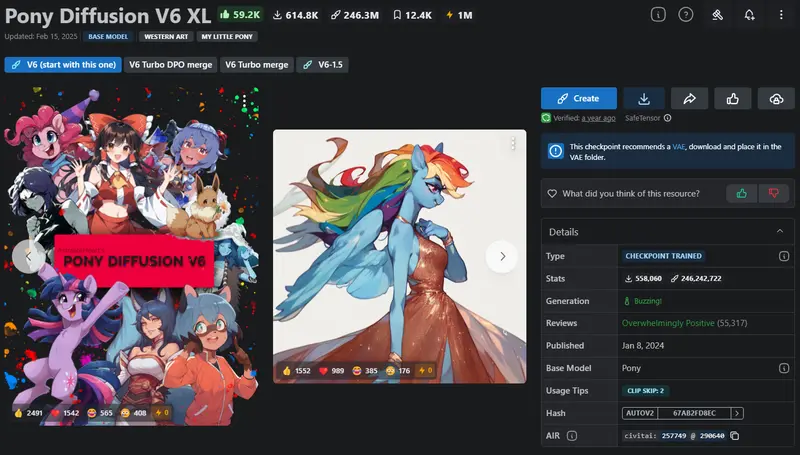800x455 pixels.
Task: Click cry reaction 408 on cover image
Action: [x=133, y=413]
